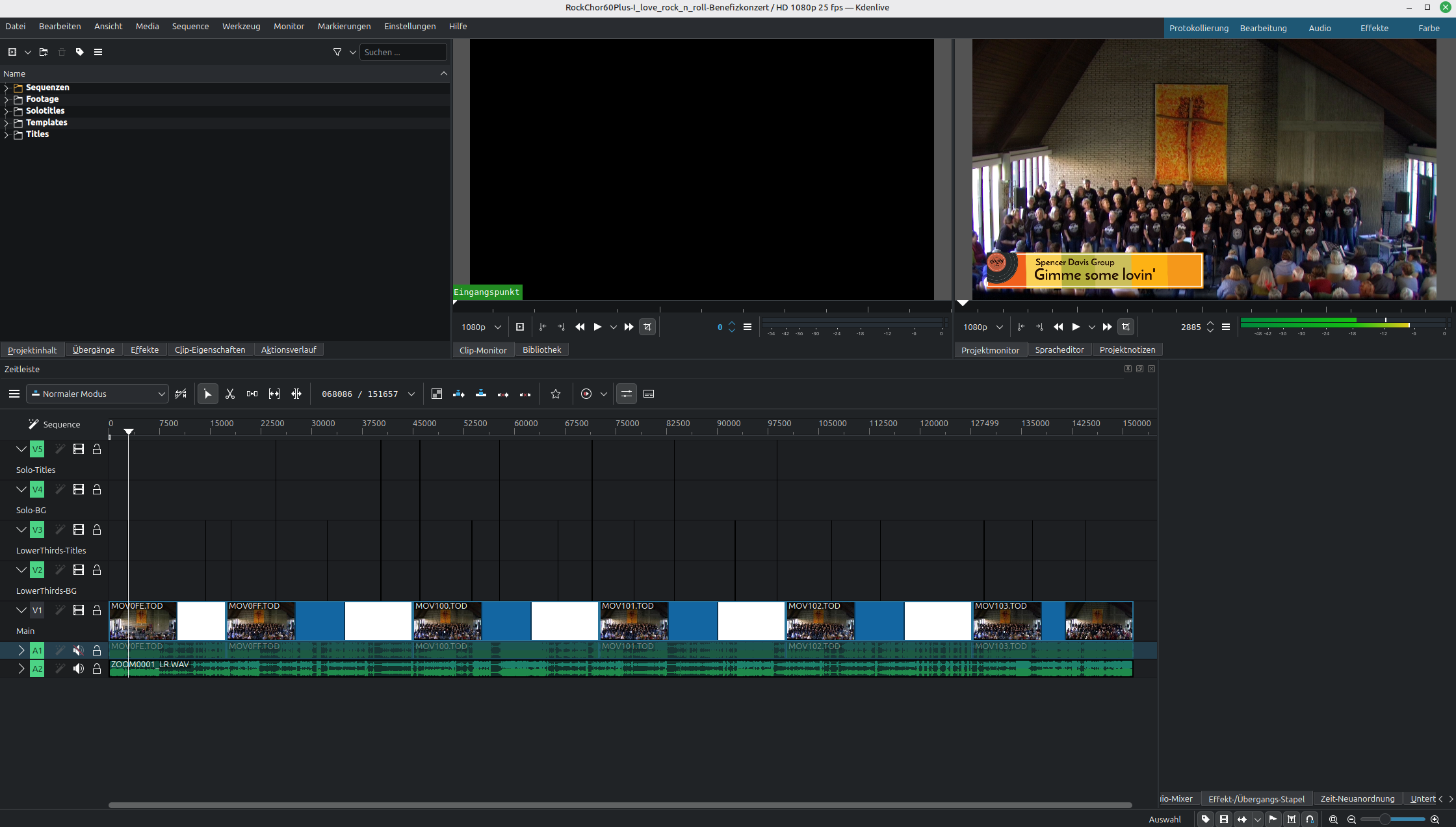Click the tag icon in project bin
The image size is (1456, 827).
[x=80, y=52]
